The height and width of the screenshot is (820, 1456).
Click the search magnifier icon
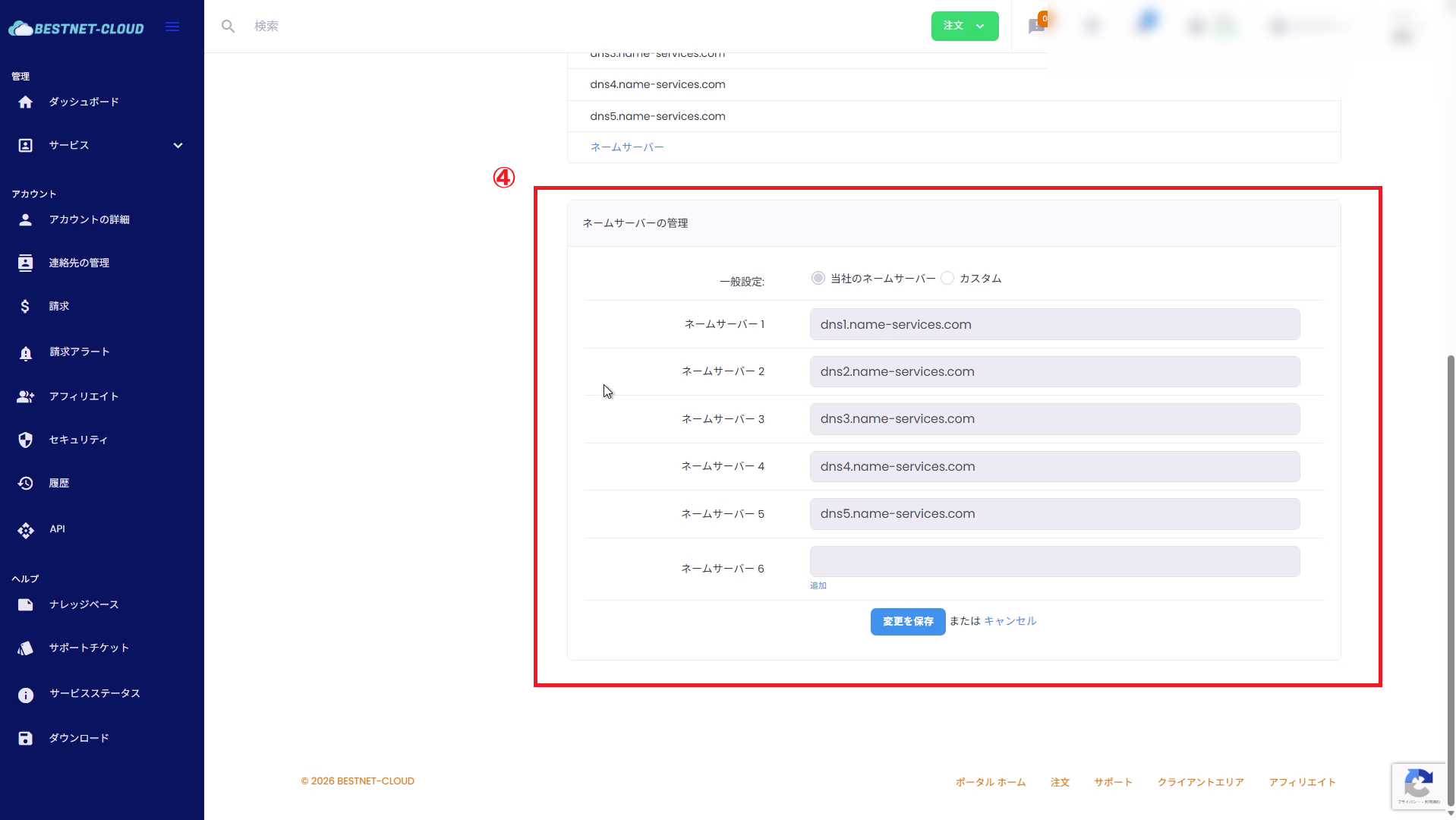coord(228,27)
